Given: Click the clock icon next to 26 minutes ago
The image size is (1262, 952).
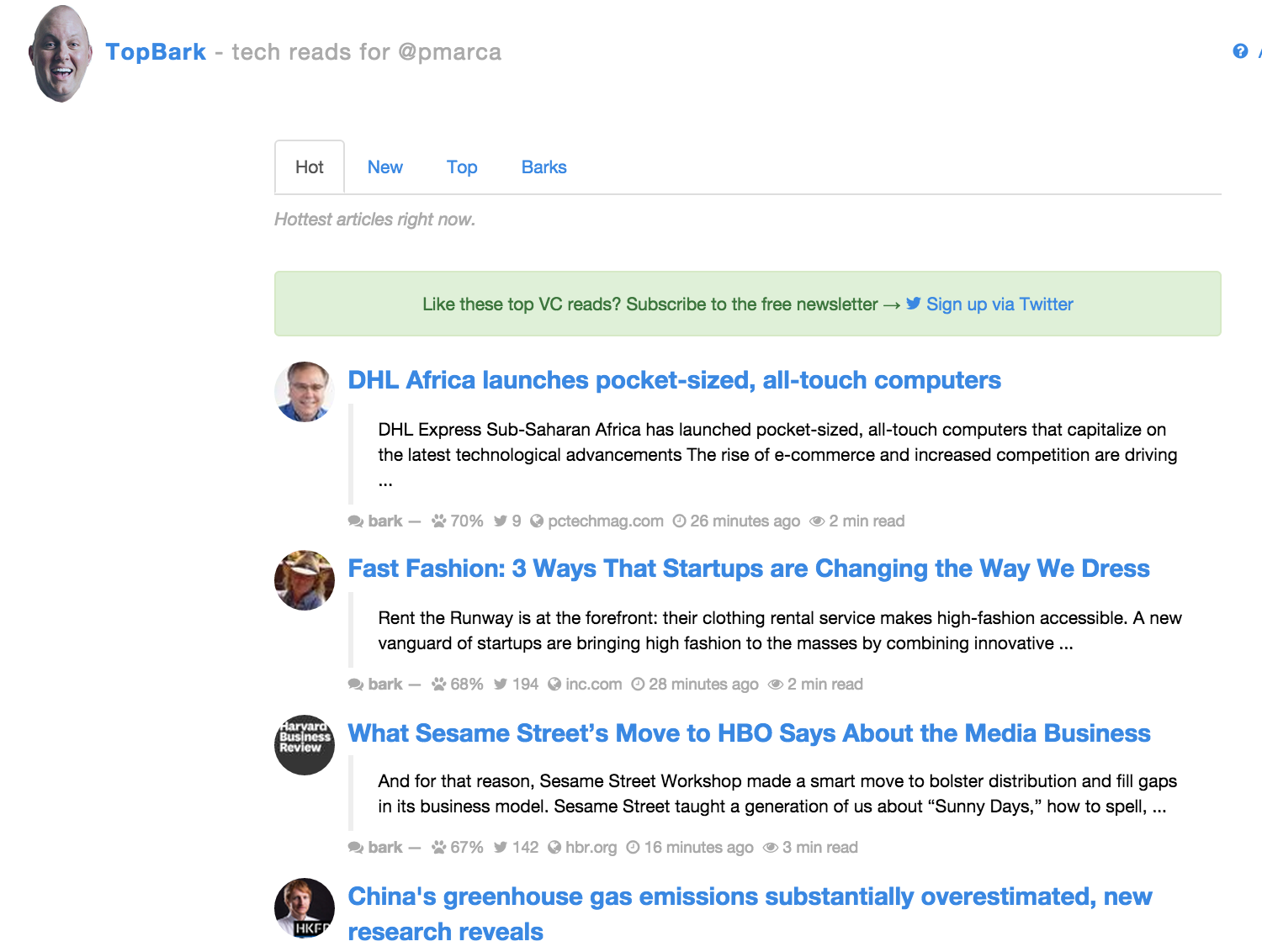Looking at the screenshot, I should [x=680, y=521].
